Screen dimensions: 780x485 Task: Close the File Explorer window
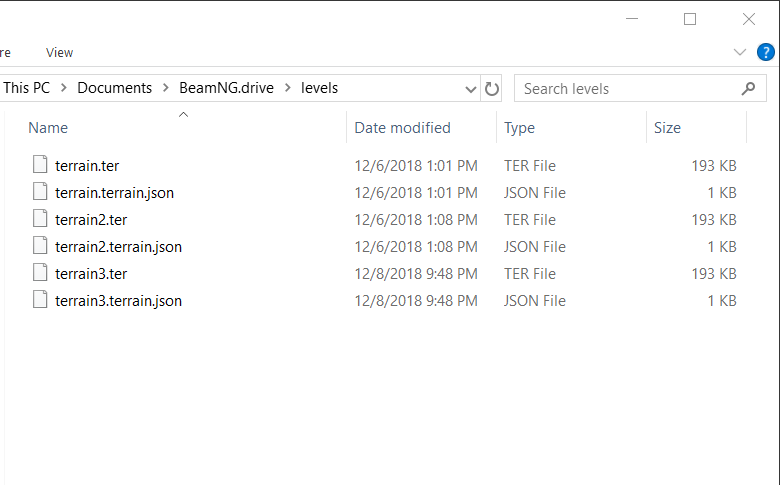coord(749,19)
